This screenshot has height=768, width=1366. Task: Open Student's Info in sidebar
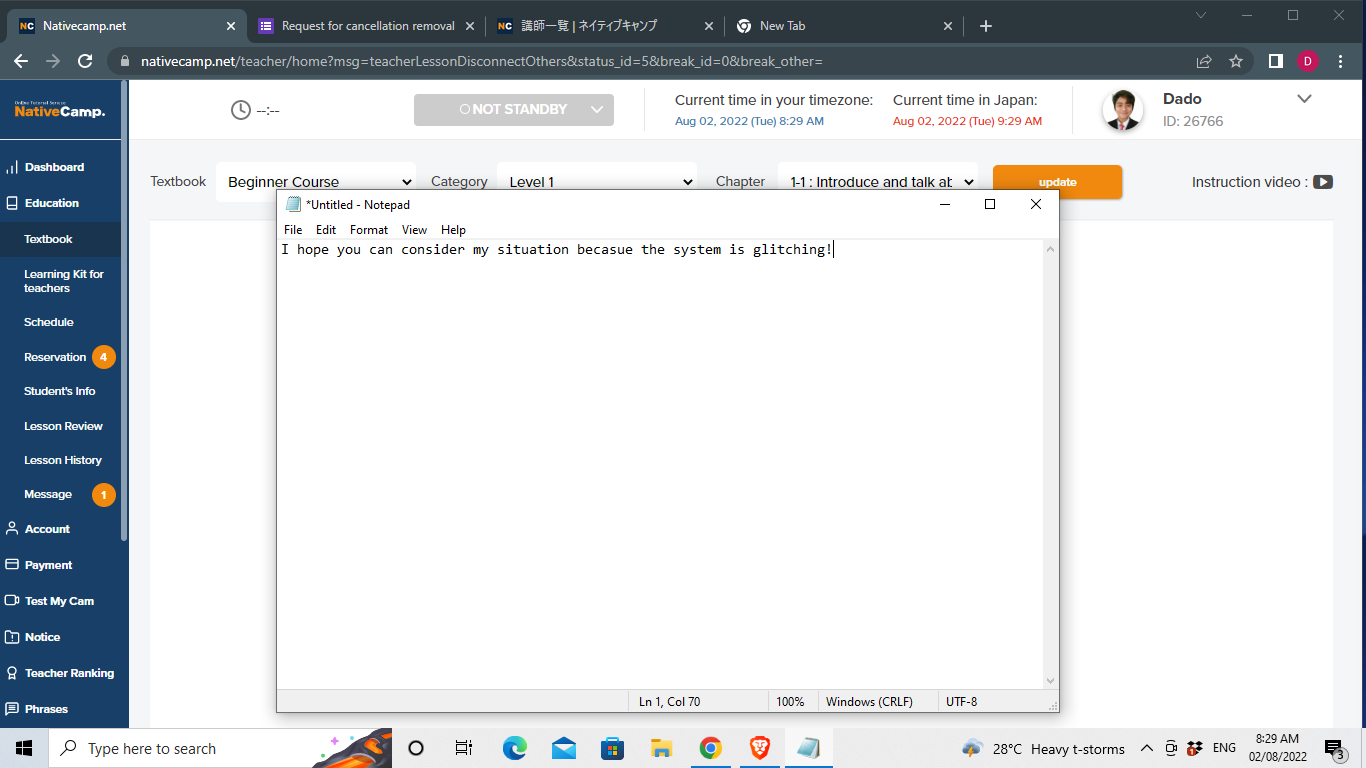(60, 391)
